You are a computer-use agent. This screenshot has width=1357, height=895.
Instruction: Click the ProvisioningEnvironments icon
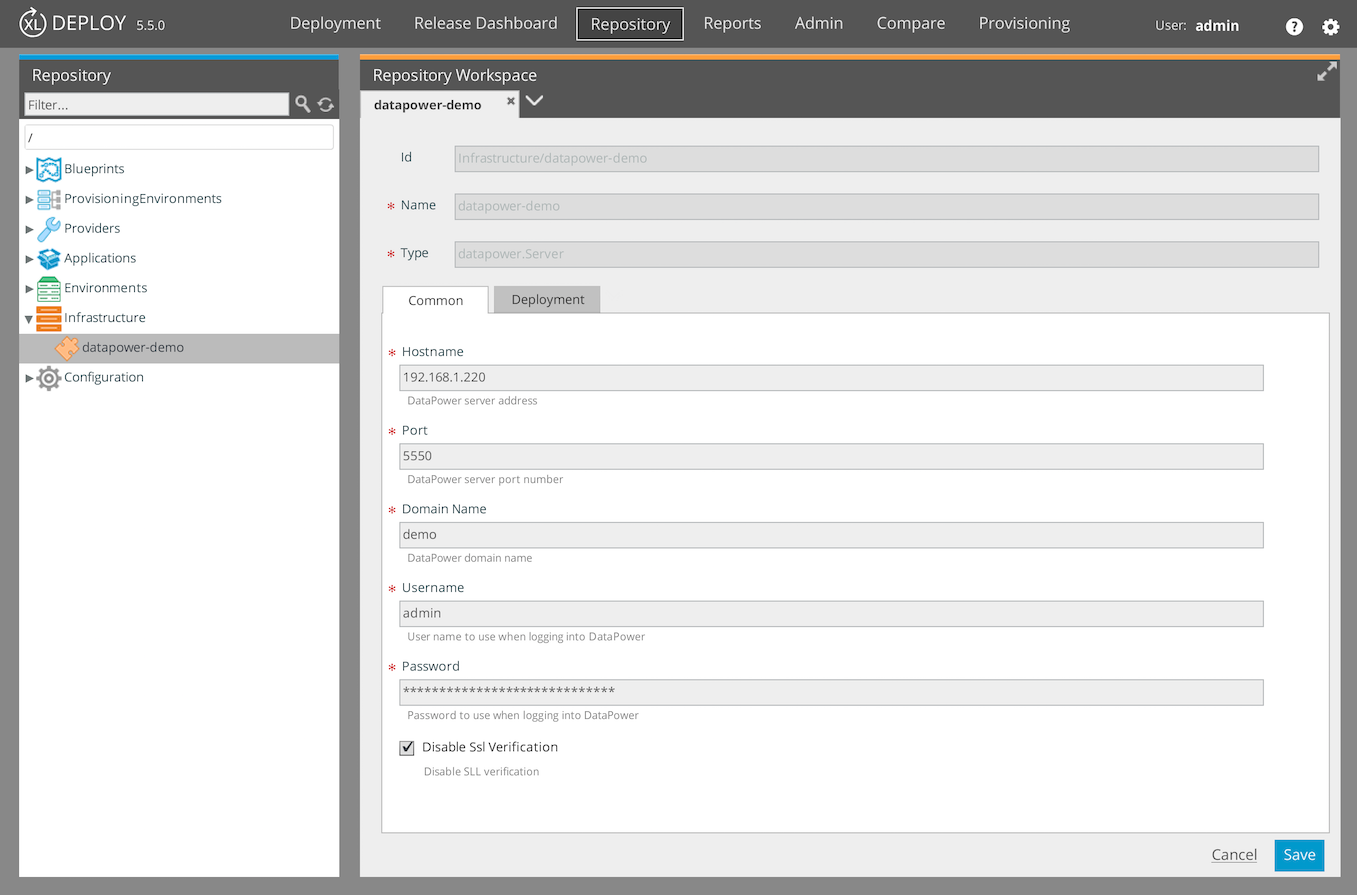pyautogui.click(x=49, y=199)
